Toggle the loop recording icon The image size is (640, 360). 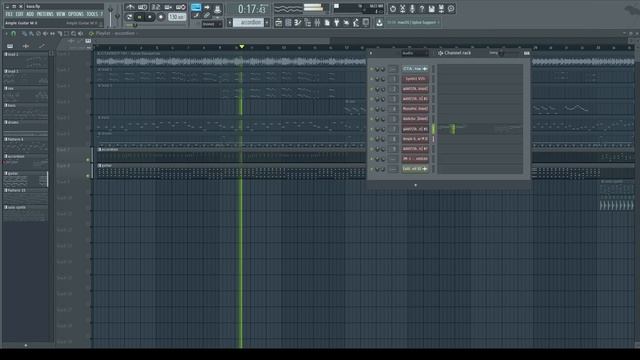180,7
